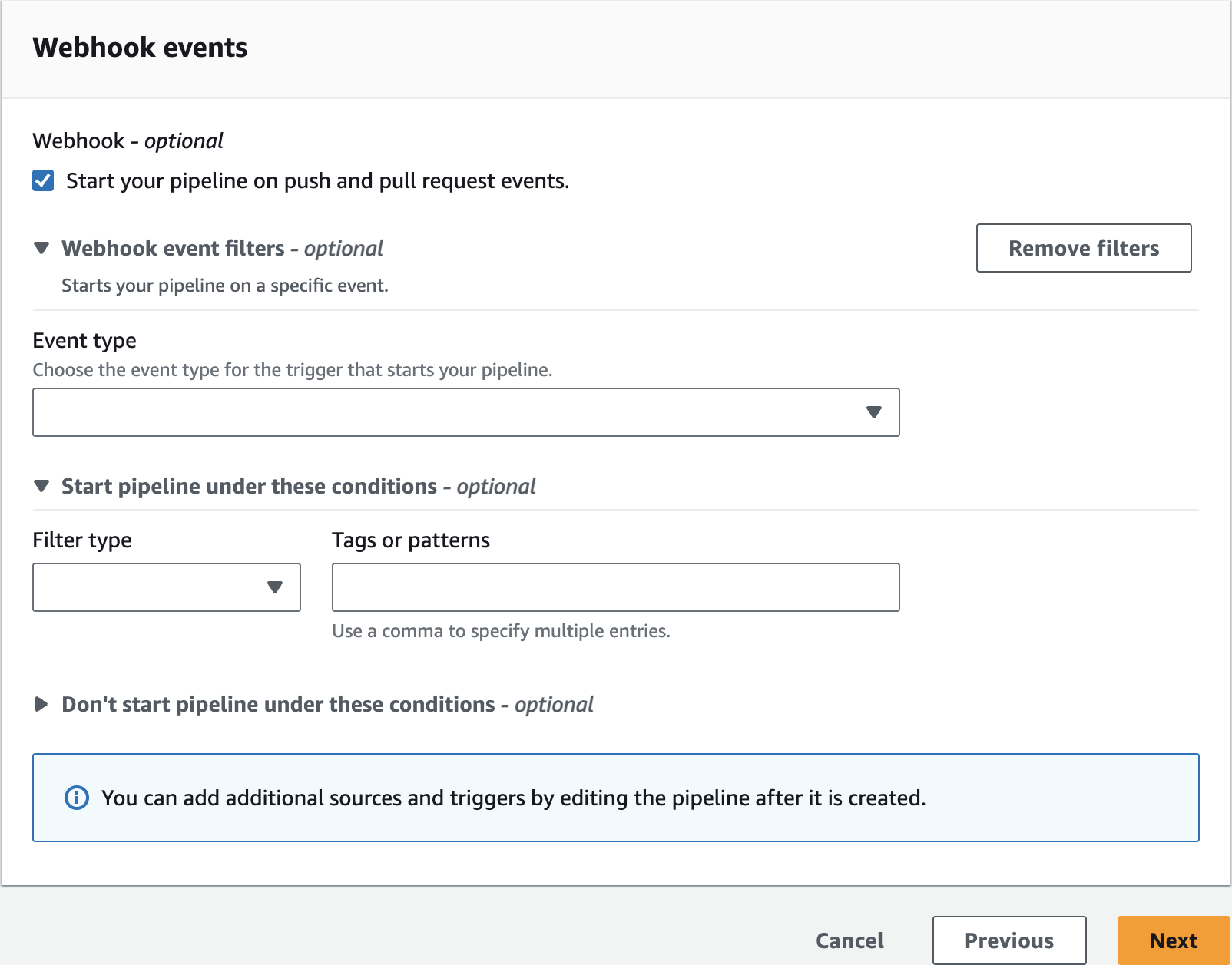Uncheck the start pipeline on push events checkbox
This screenshot has height=965, width=1232.
[43, 181]
